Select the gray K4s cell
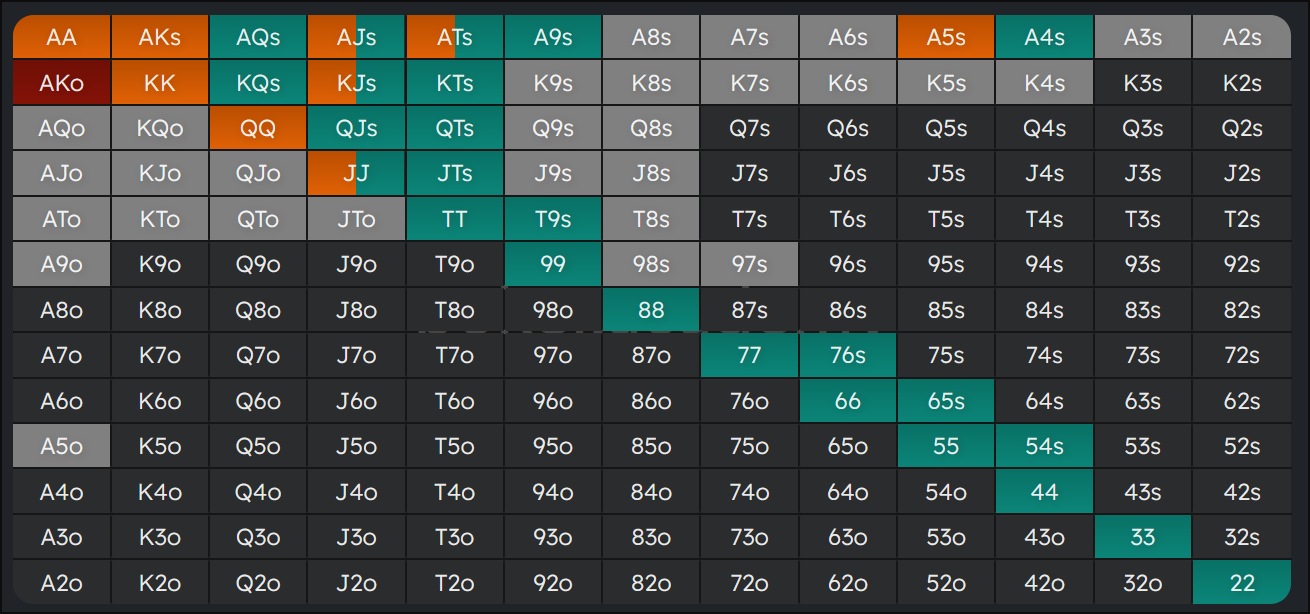 pos(1044,83)
